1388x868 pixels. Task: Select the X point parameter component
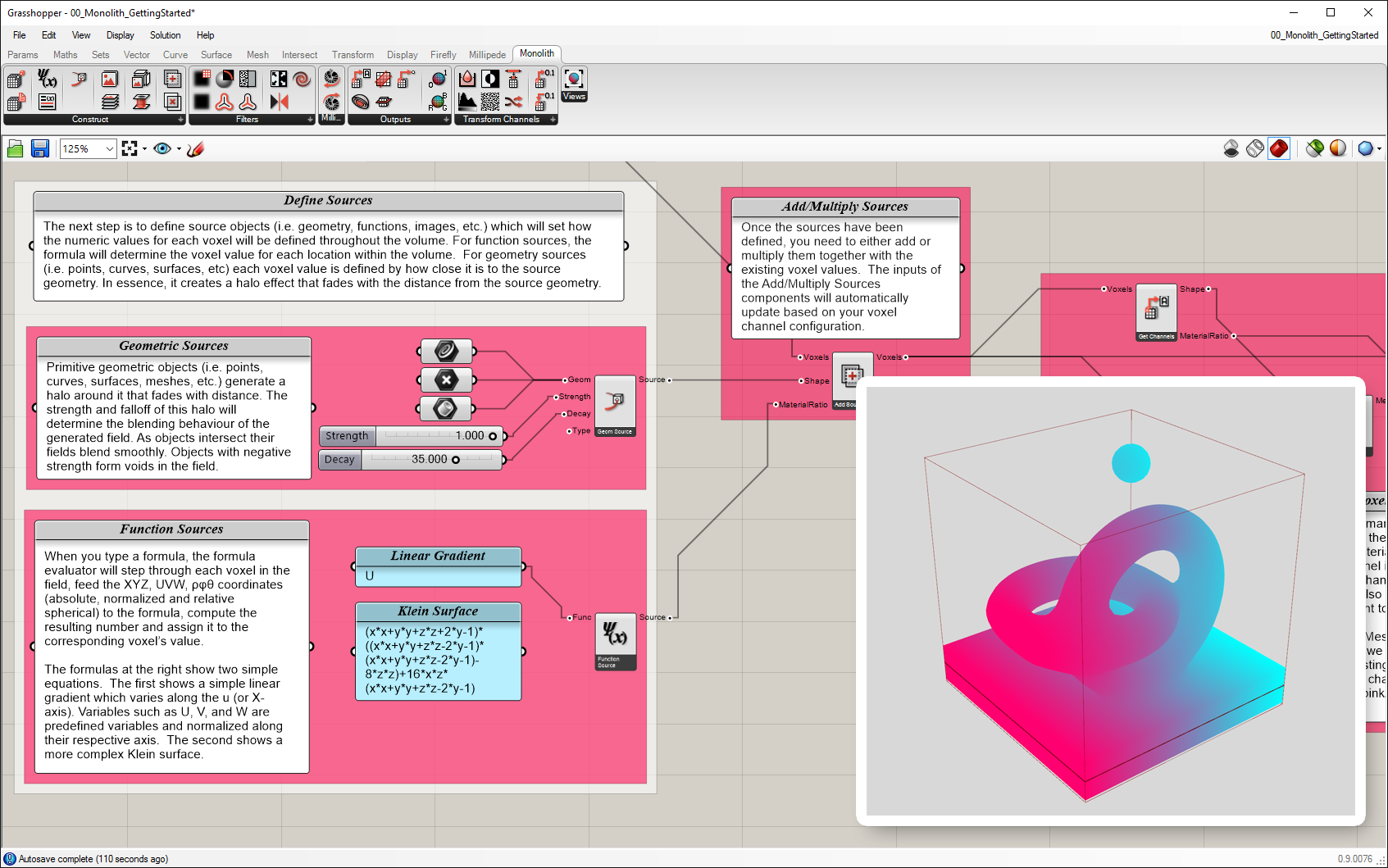coord(446,379)
